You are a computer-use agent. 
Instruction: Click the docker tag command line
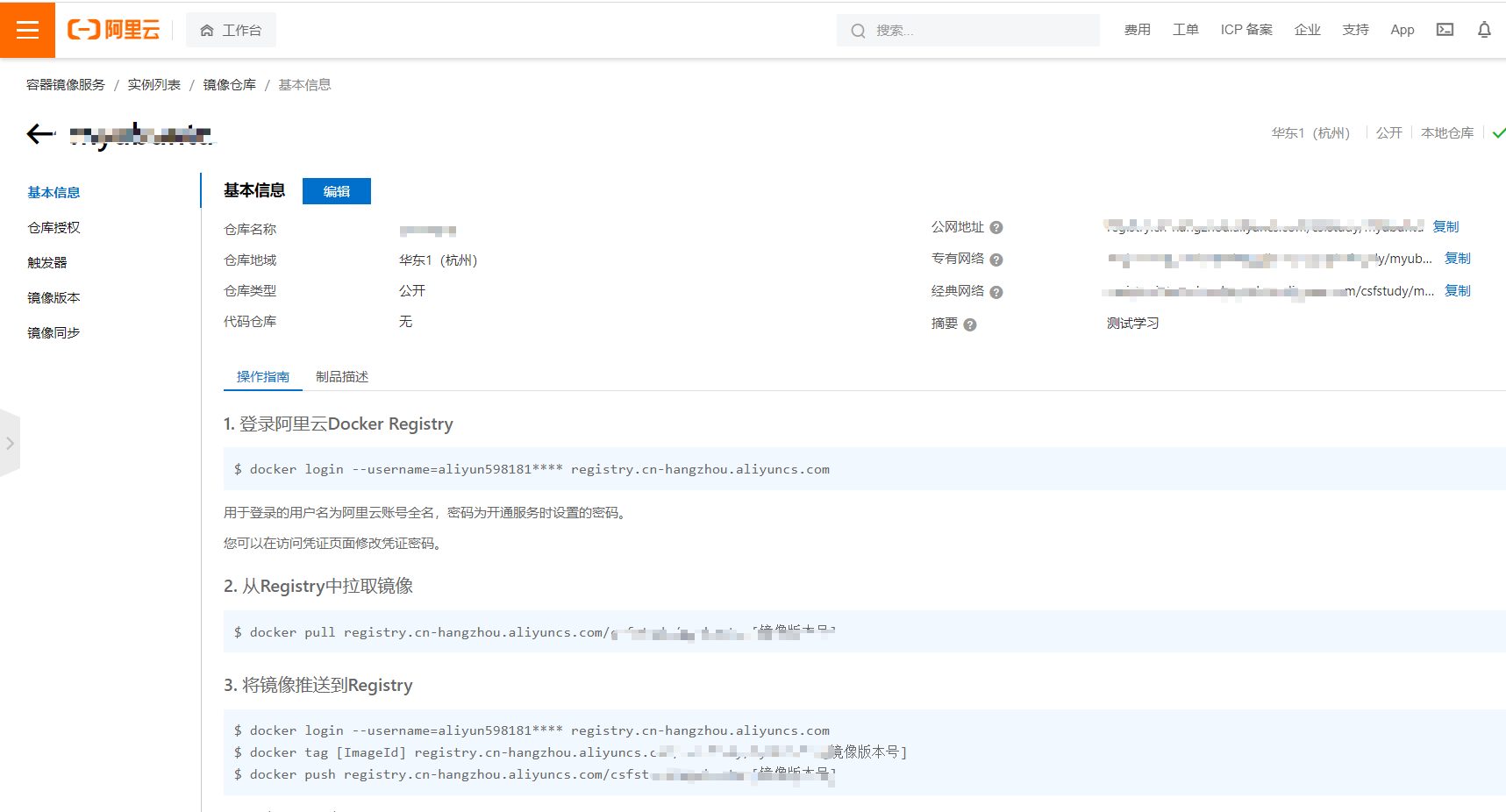(x=570, y=752)
